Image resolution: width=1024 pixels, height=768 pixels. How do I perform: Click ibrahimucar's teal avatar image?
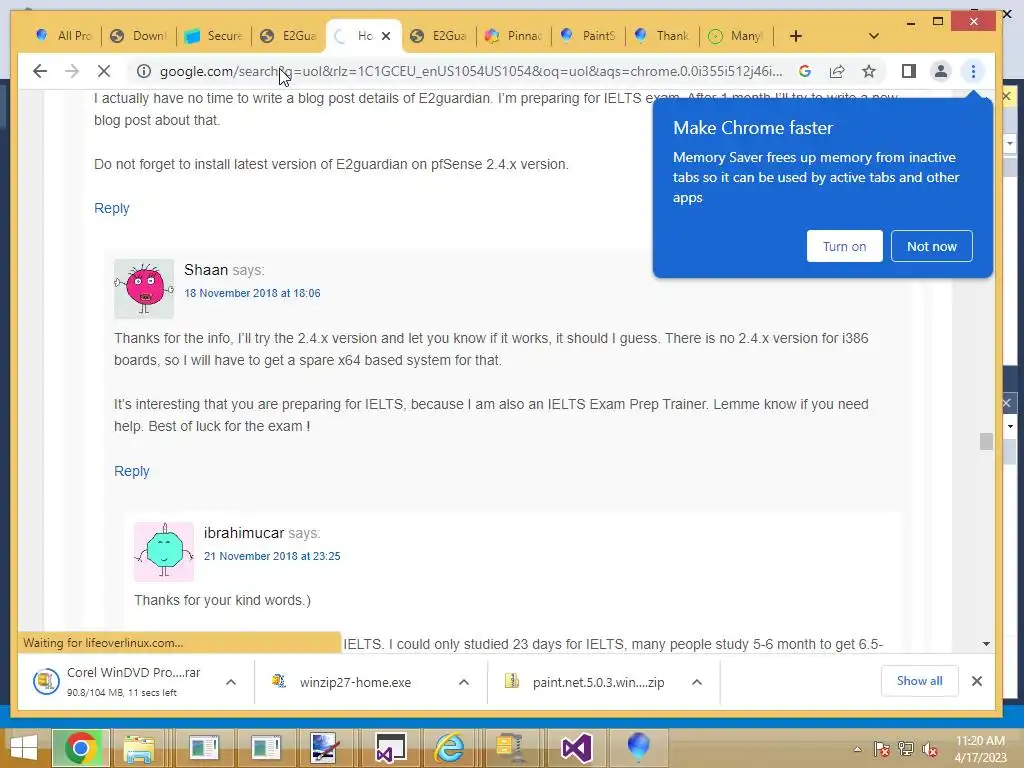click(x=164, y=552)
